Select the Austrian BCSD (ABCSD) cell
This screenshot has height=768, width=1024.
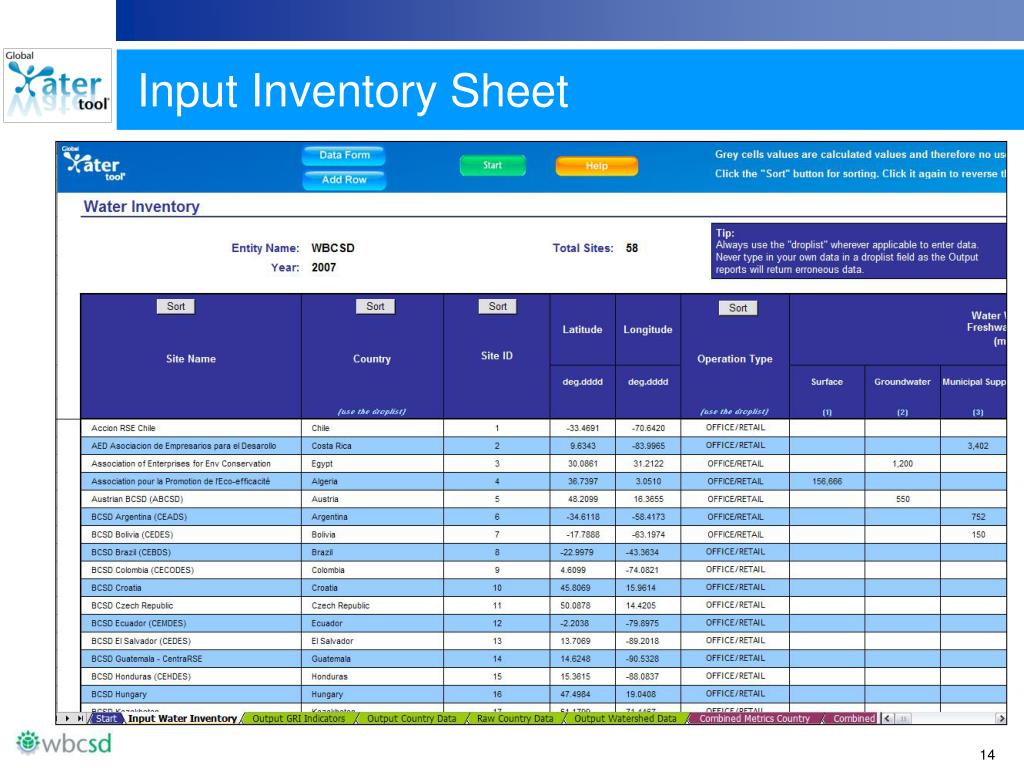(191, 499)
